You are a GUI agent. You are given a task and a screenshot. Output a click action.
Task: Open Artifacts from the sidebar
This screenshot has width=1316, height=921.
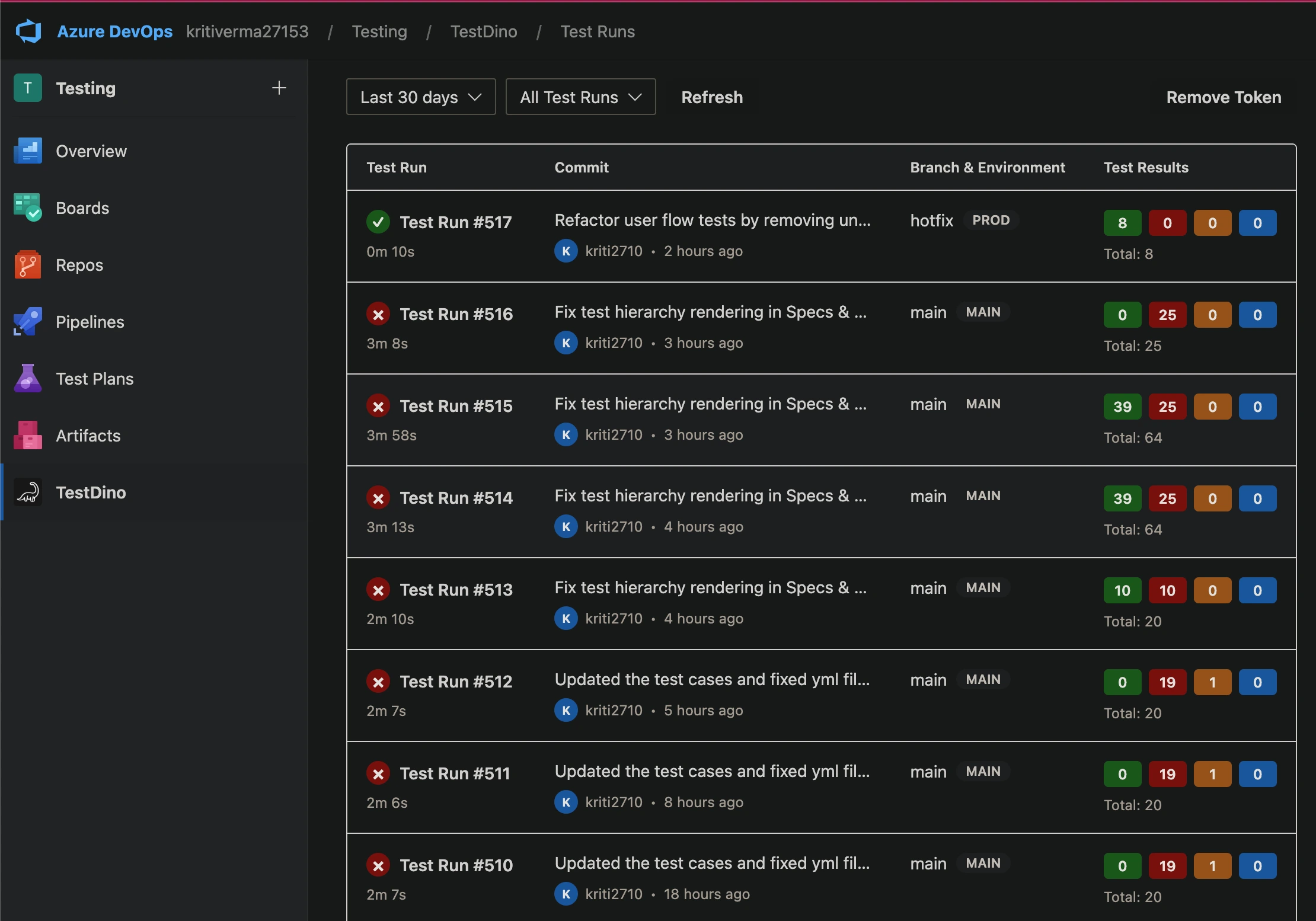click(x=27, y=435)
